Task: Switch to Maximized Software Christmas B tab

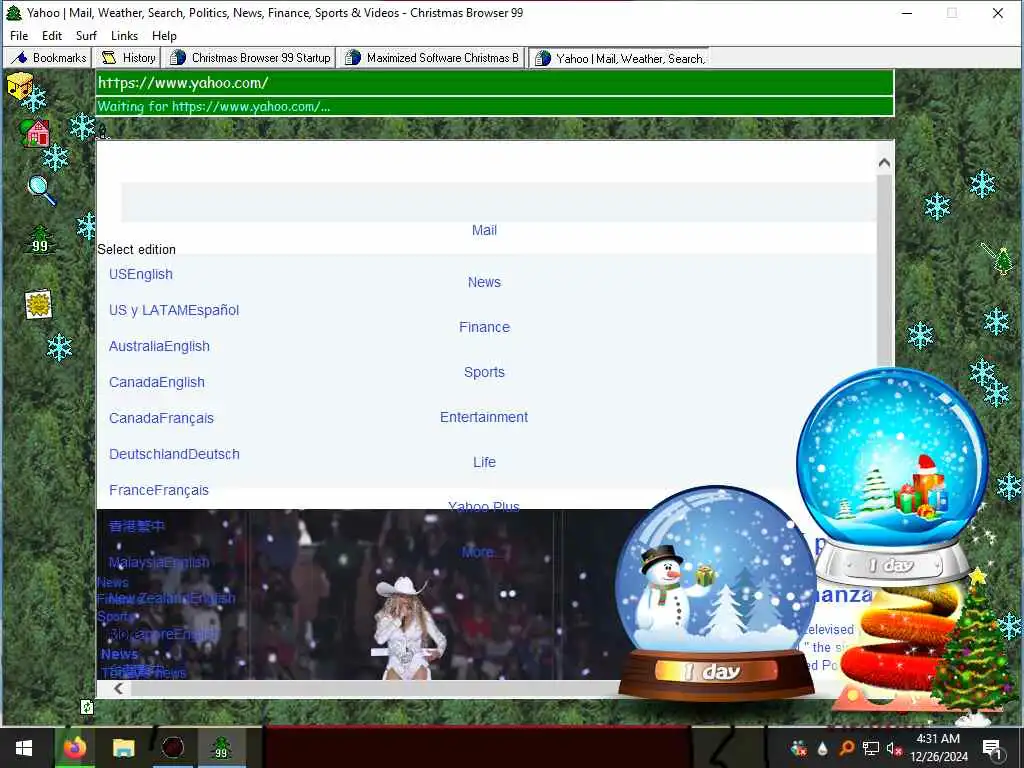Action: [432, 57]
